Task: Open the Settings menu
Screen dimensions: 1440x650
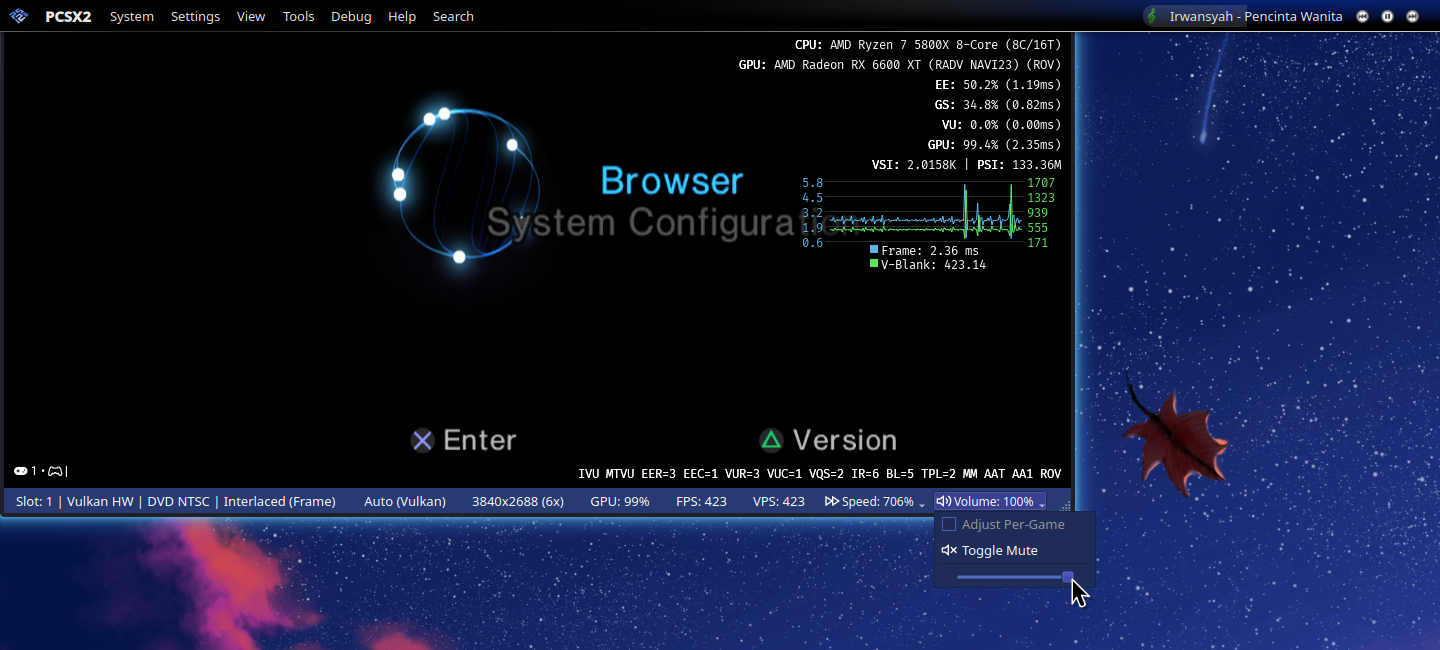Action: tap(195, 16)
